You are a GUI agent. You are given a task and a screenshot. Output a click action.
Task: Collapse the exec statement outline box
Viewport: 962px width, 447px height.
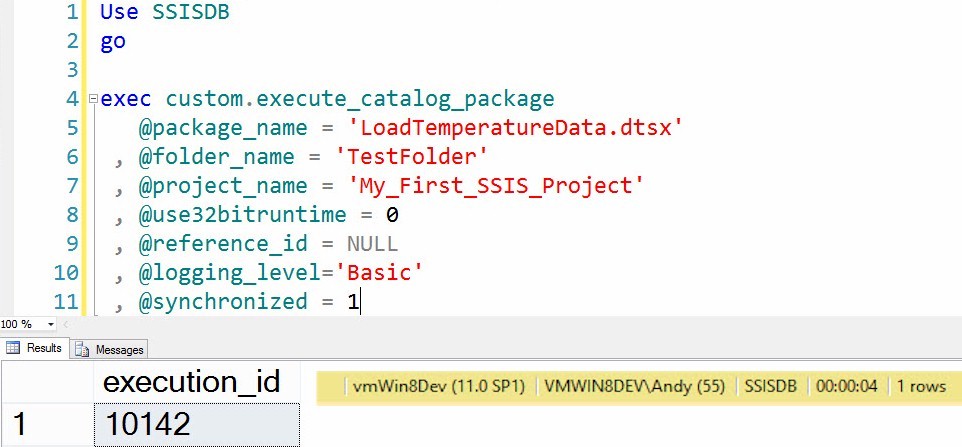pos(93,99)
